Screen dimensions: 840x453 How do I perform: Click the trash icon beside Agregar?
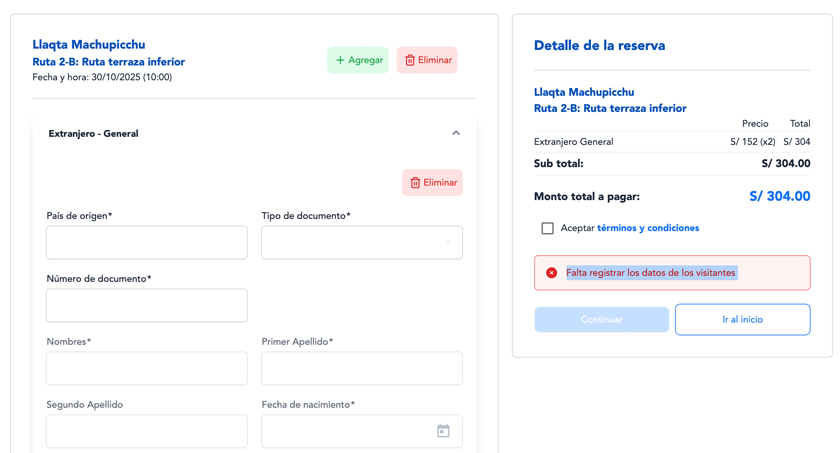[x=410, y=60]
